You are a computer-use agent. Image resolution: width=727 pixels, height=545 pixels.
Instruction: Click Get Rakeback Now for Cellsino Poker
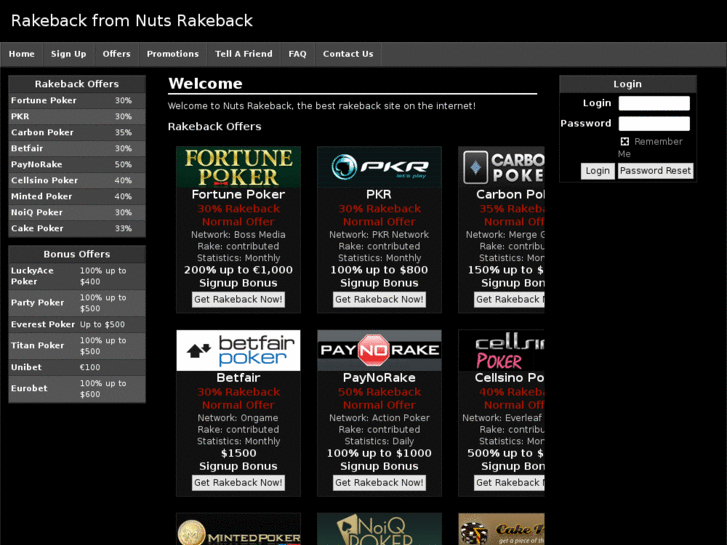click(x=510, y=483)
